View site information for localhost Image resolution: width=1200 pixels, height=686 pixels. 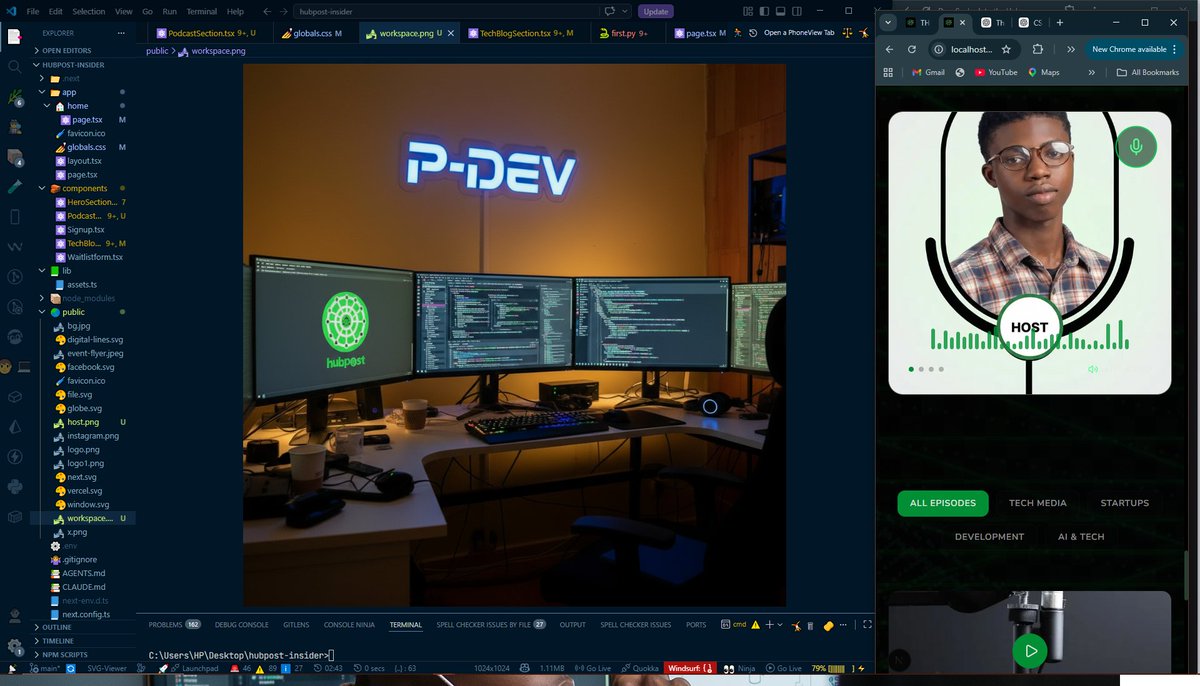click(939, 49)
